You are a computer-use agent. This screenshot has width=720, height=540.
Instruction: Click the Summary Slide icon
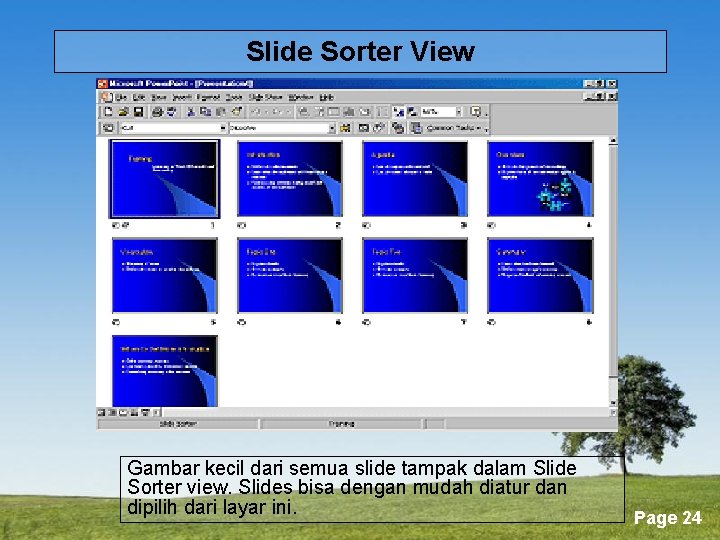pyautogui.click(x=398, y=128)
